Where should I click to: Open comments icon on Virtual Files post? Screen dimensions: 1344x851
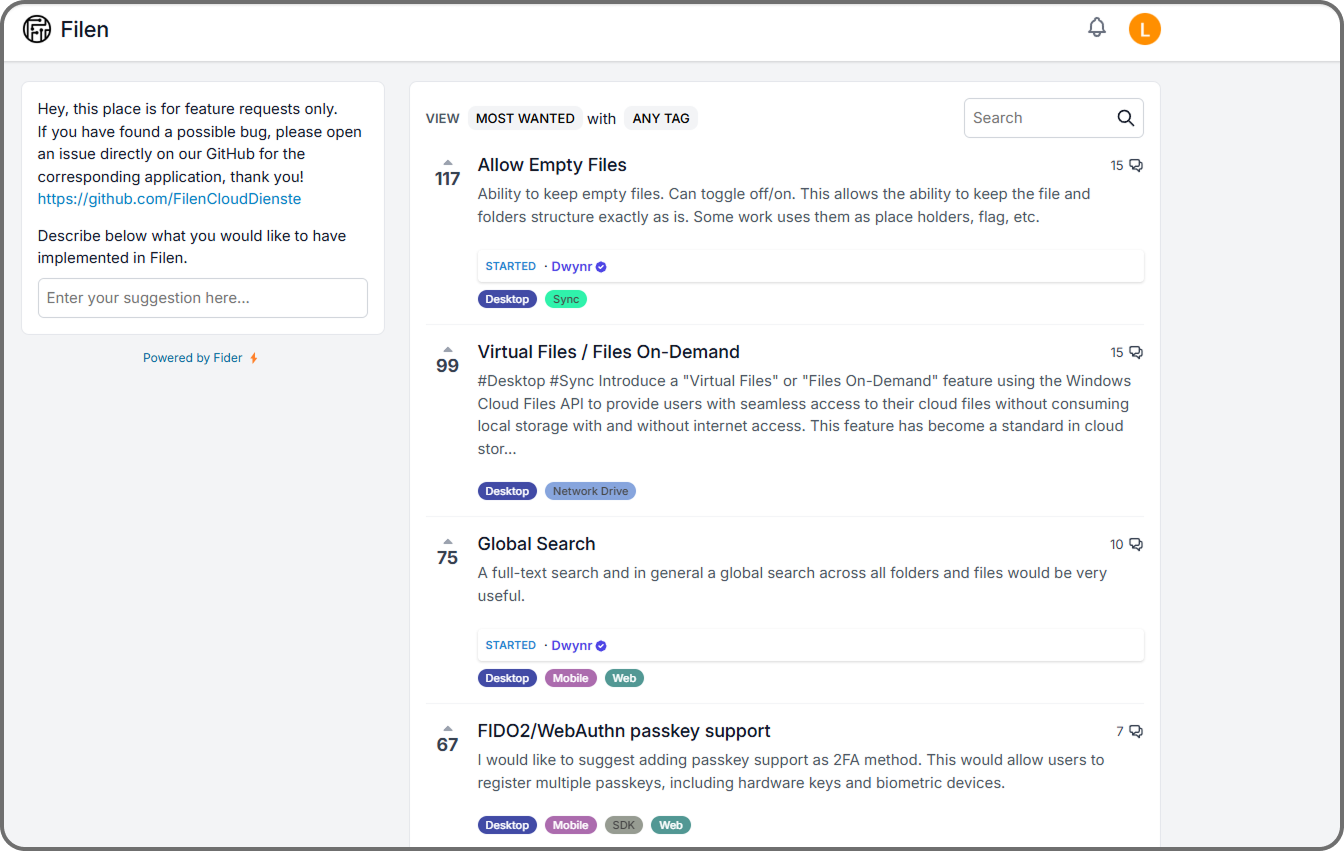(1136, 353)
